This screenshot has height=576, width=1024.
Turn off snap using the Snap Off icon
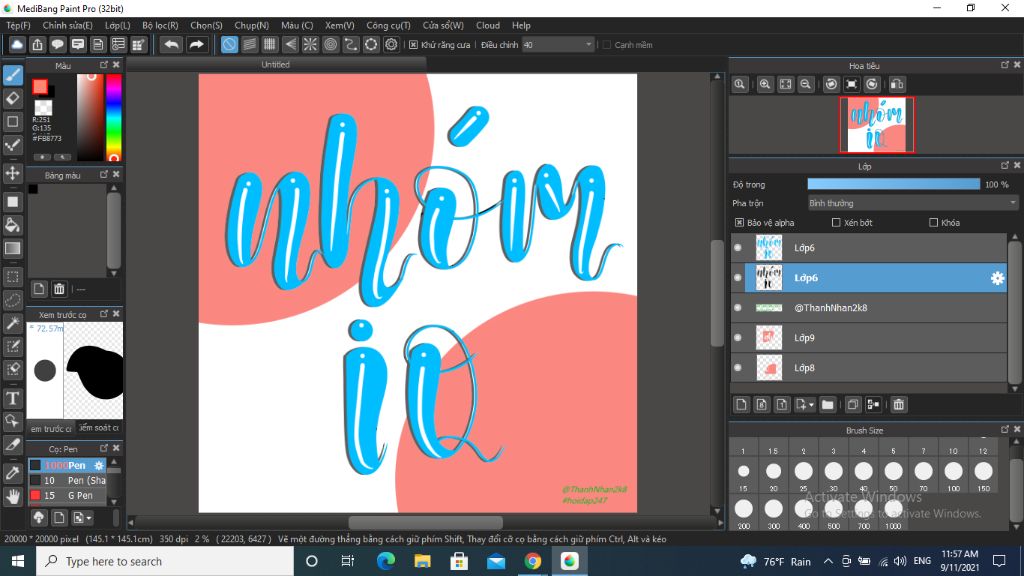pyautogui.click(x=229, y=44)
